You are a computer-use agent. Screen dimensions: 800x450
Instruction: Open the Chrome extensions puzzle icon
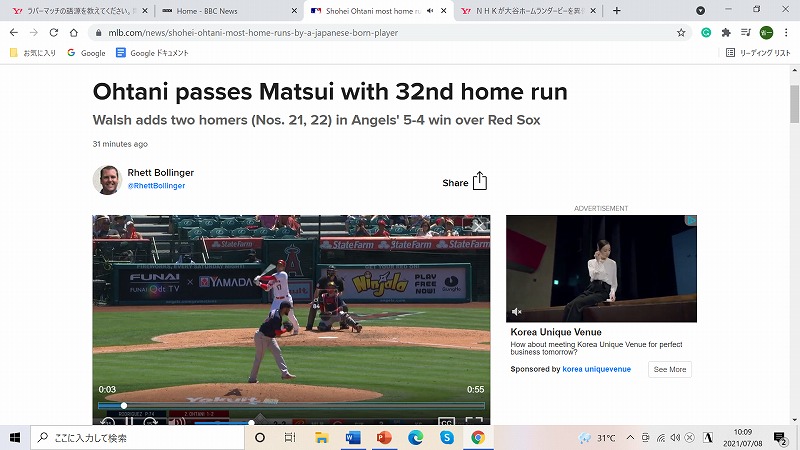(726, 33)
